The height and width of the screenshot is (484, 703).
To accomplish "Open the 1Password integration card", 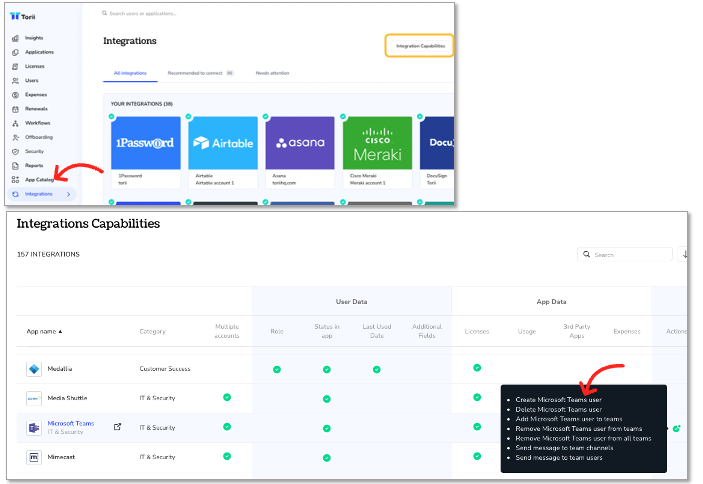I will 146,152.
